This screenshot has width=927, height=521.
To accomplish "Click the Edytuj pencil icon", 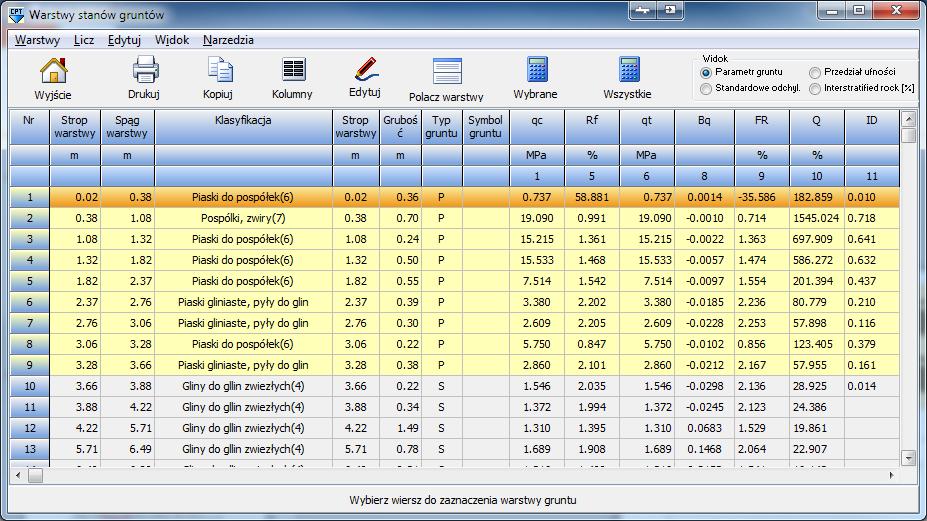I will [367, 69].
